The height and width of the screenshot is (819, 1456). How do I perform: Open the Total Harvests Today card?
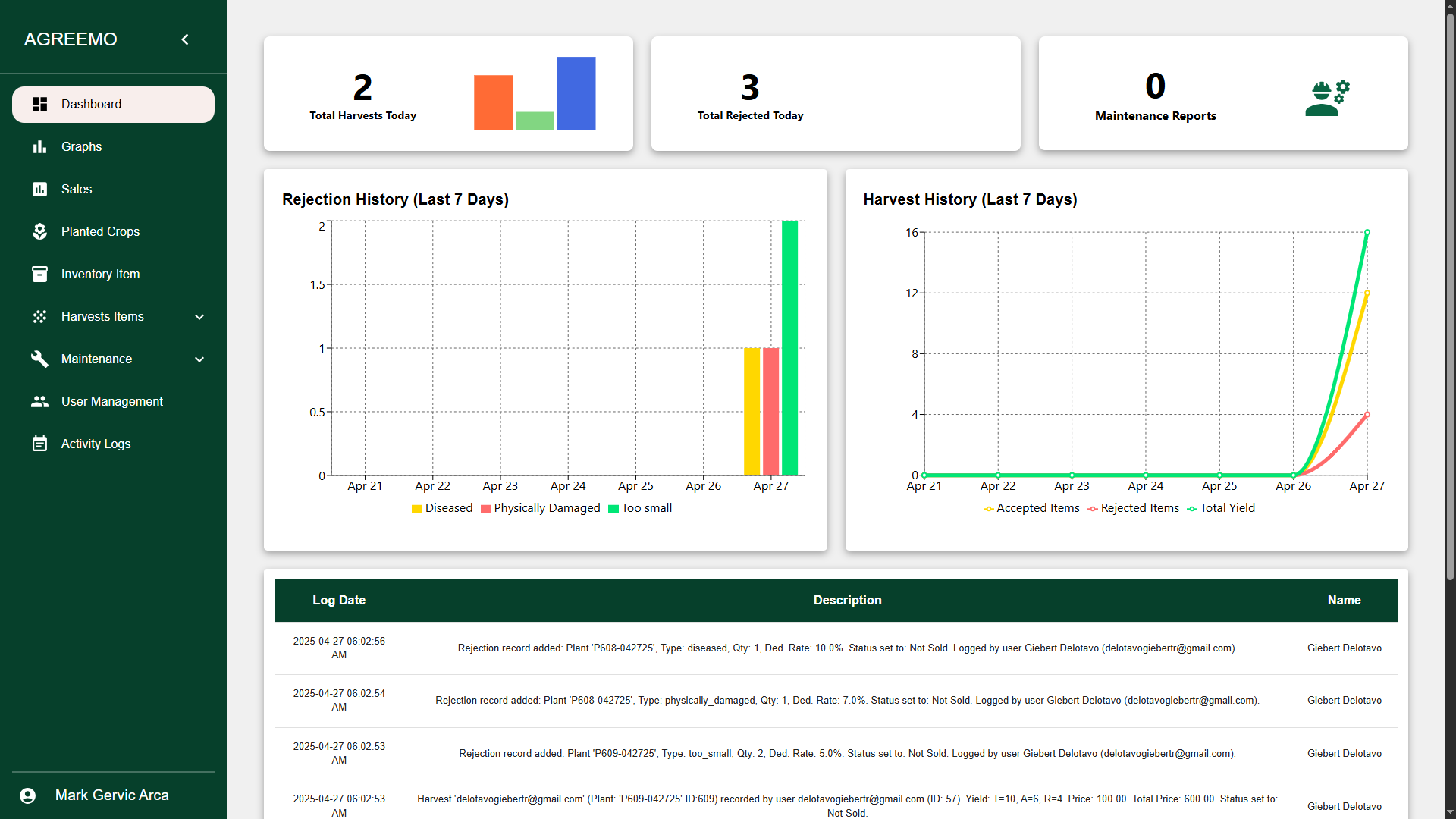click(x=448, y=94)
